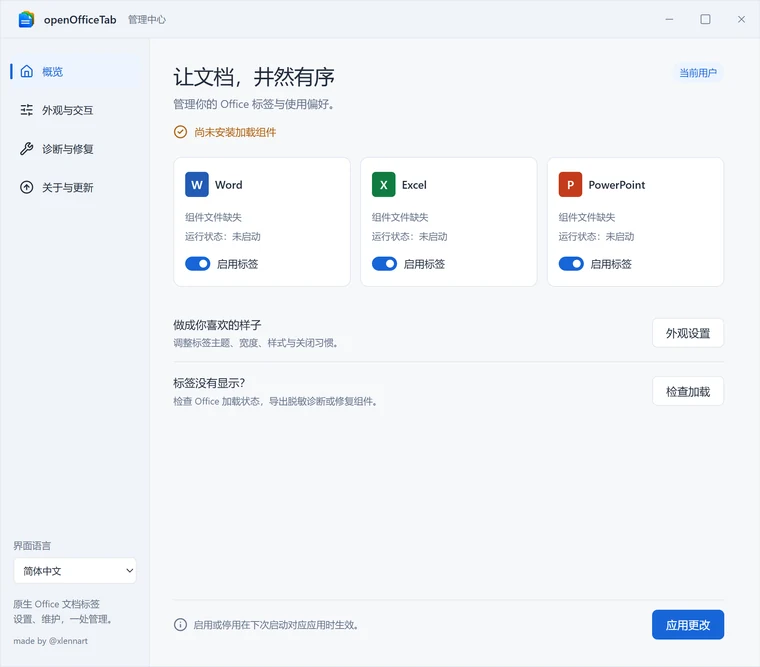Click 运行状态：未启动 in the Excel card
760x667 pixels.
click(x=410, y=237)
